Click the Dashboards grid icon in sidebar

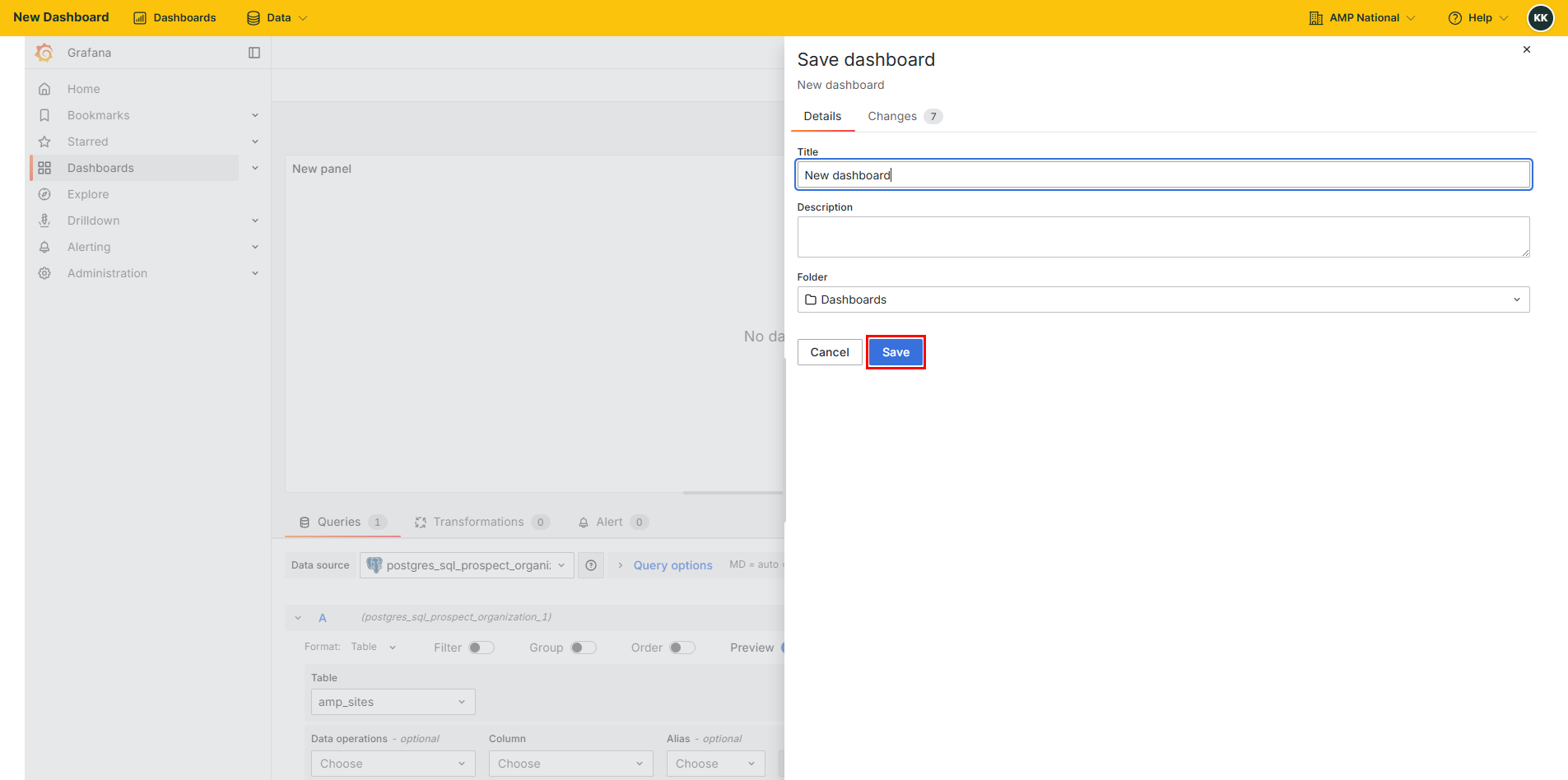[44, 168]
